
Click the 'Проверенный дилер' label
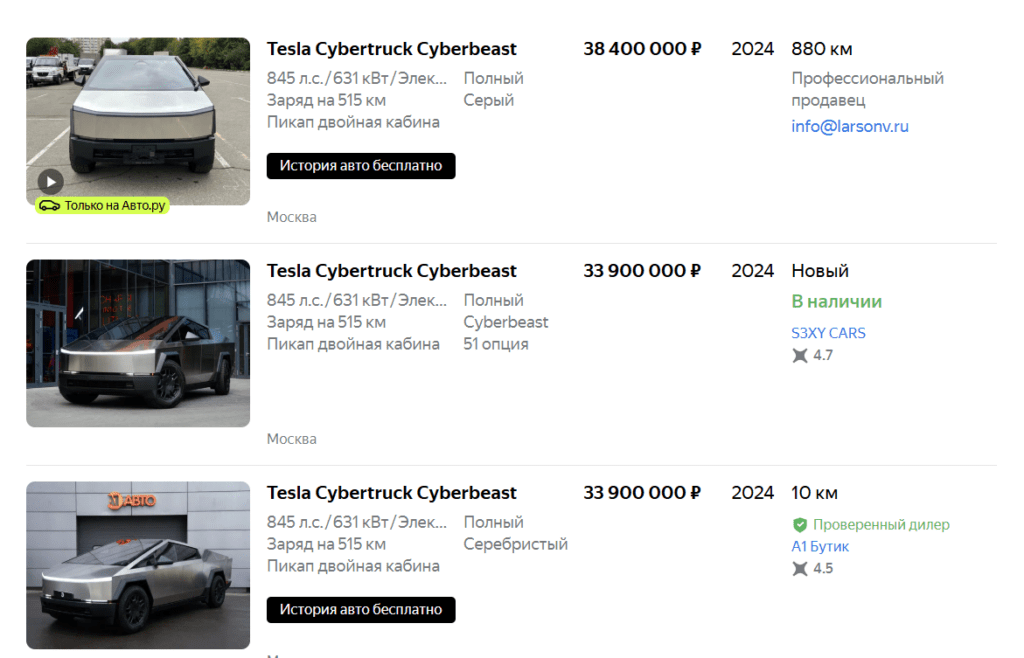pos(881,525)
